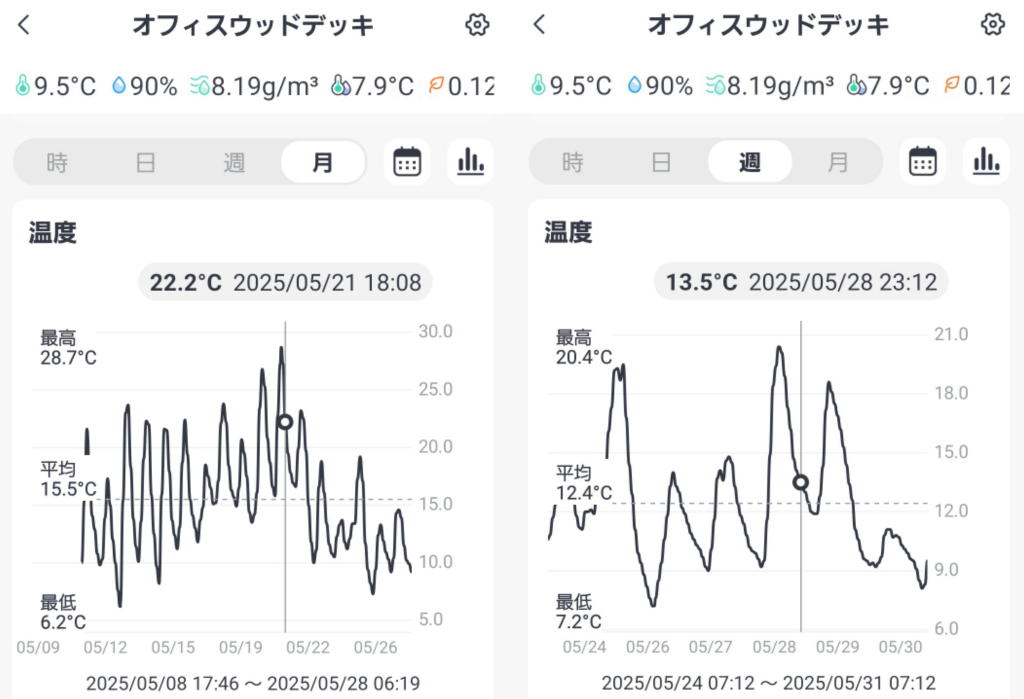Open bar chart statistics in left panel
1024x699 pixels.
pyautogui.click(x=470, y=162)
